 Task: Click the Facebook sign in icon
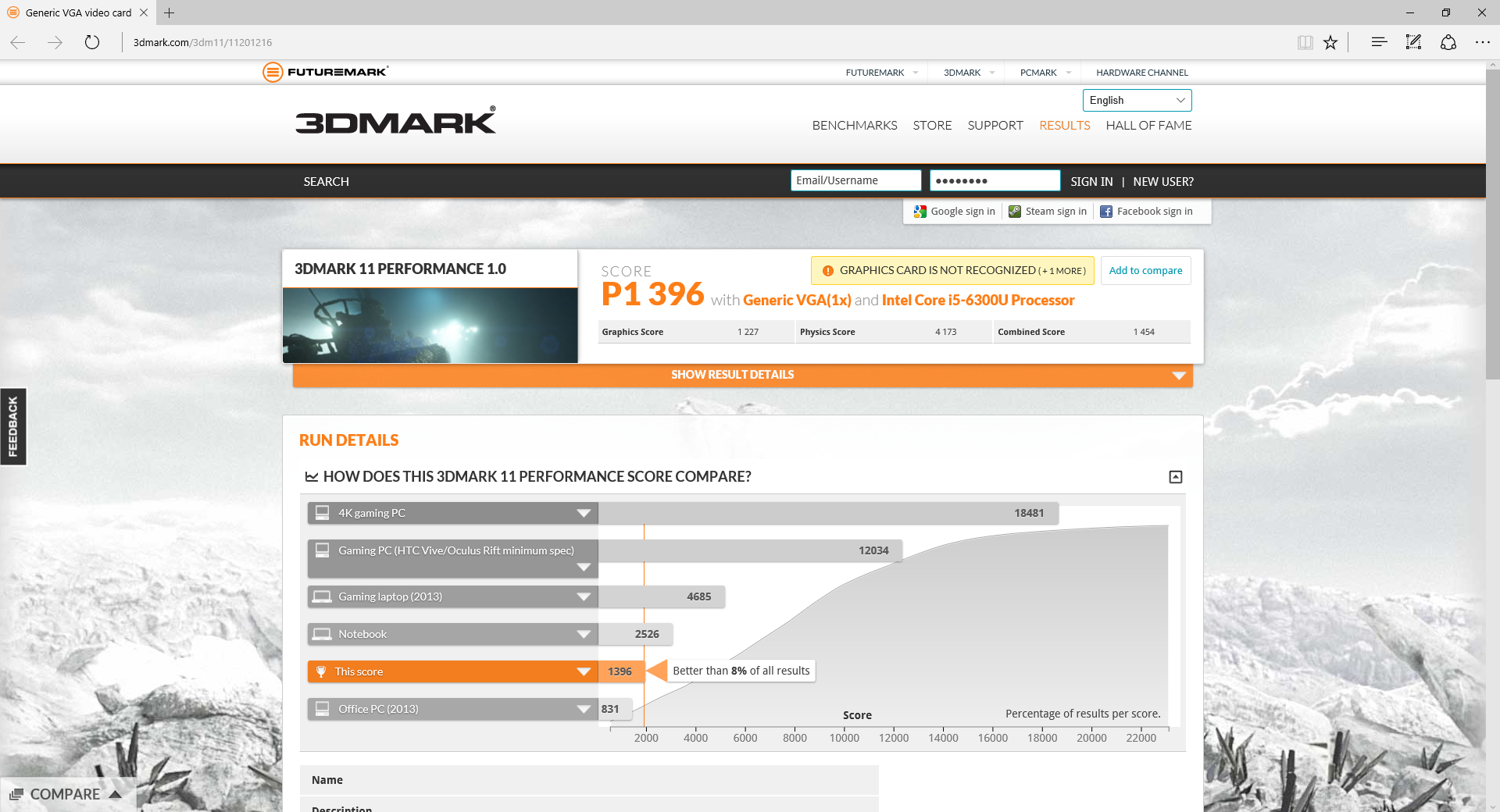click(x=1106, y=212)
